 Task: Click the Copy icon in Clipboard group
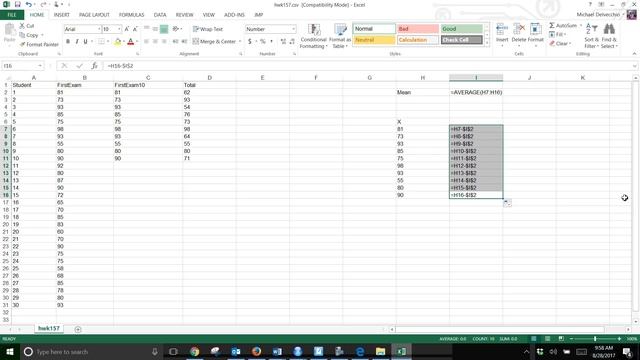click(x=22, y=35)
